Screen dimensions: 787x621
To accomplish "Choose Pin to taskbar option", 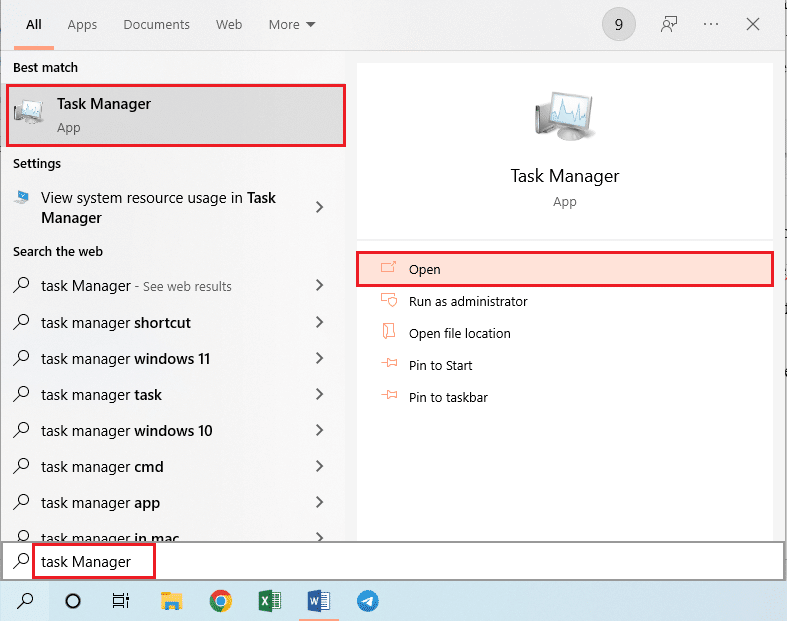I will (x=448, y=397).
